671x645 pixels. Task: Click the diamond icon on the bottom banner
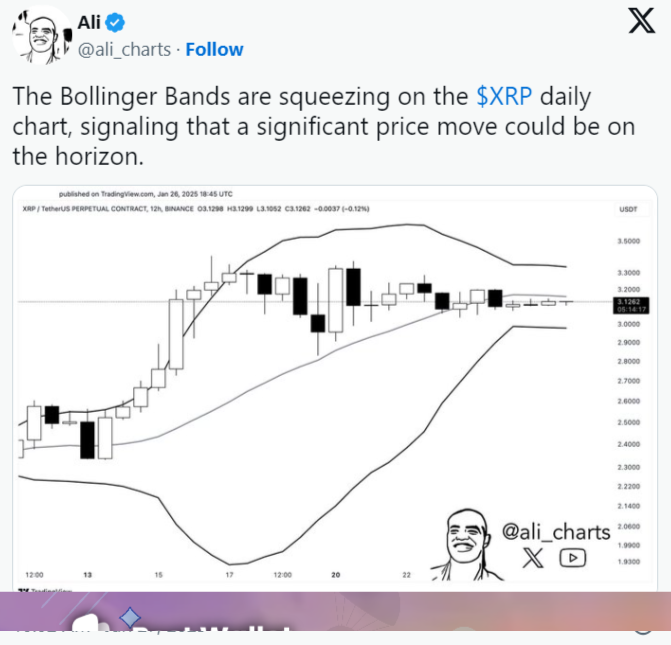click(130, 617)
